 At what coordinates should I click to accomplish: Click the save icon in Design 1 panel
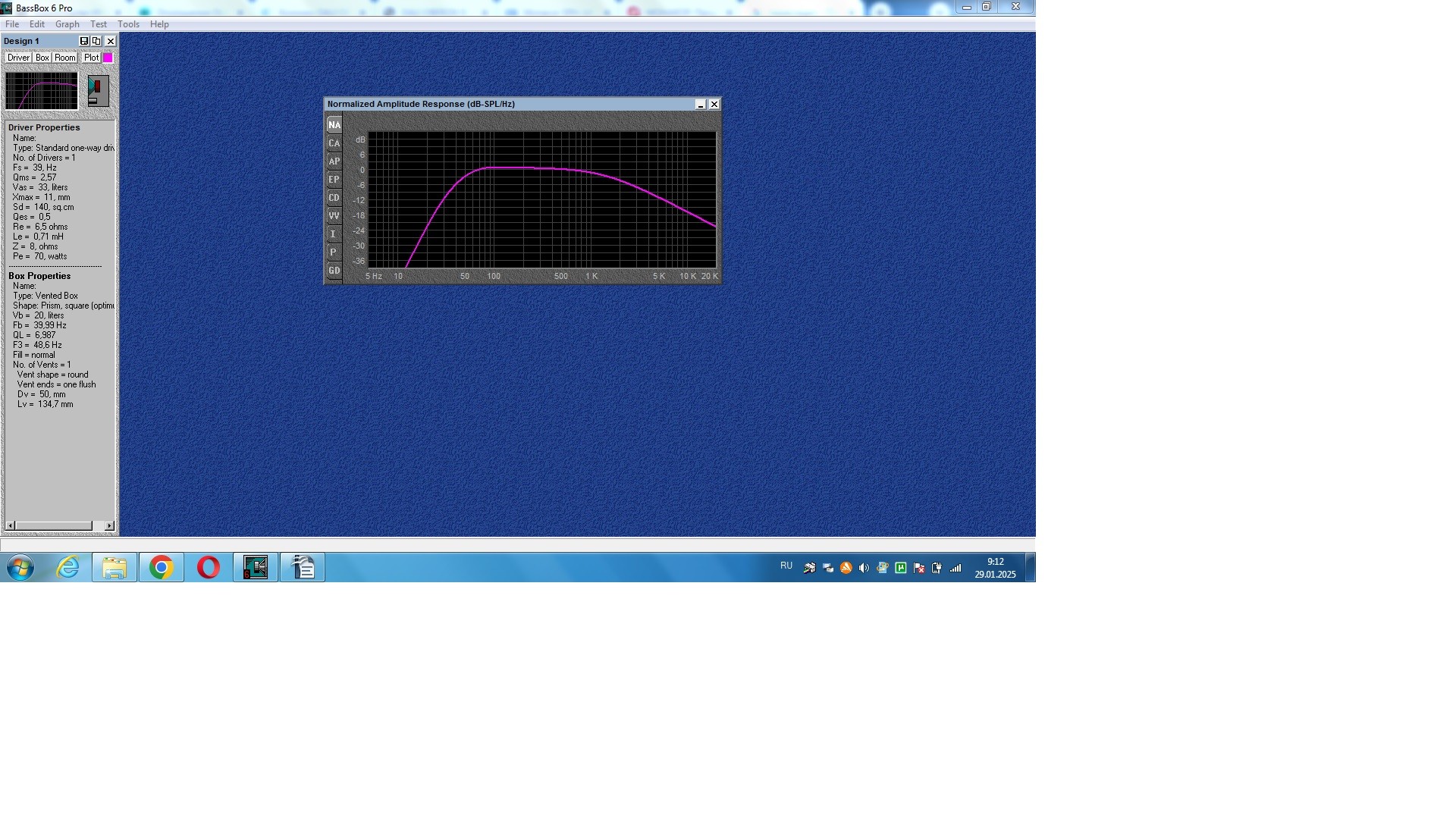(84, 41)
